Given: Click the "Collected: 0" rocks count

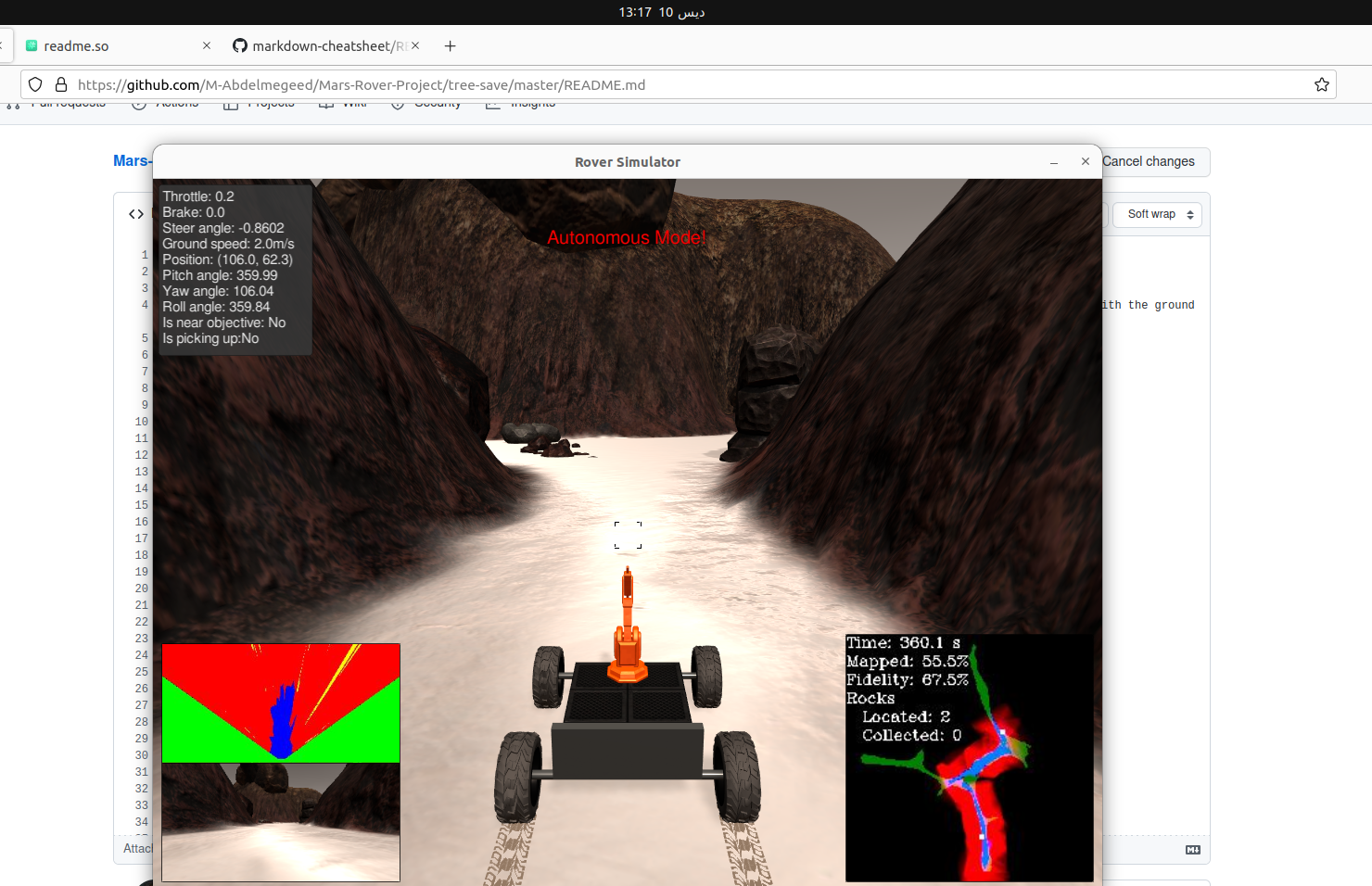Looking at the screenshot, I should pyautogui.click(x=912, y=735).
